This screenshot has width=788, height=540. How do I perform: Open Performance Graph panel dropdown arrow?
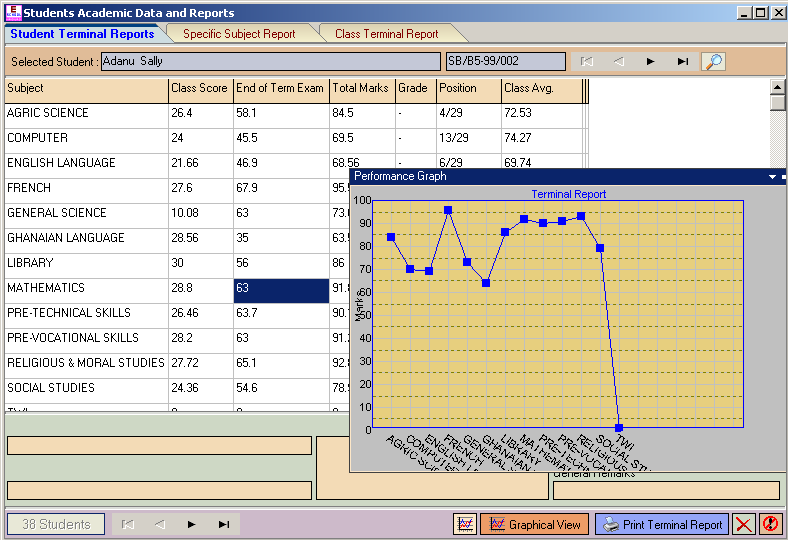pyautogui.click(x=772, y=177)
